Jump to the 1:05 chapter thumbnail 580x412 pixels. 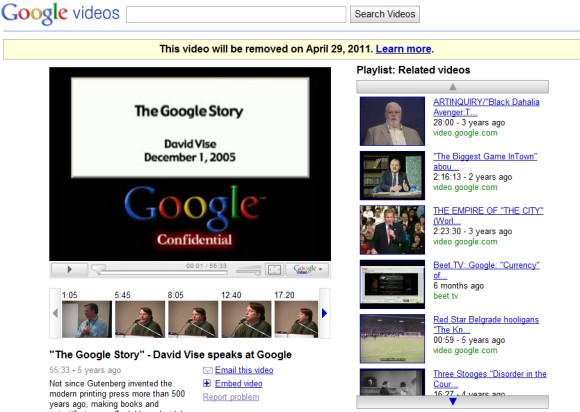(87, 319)
